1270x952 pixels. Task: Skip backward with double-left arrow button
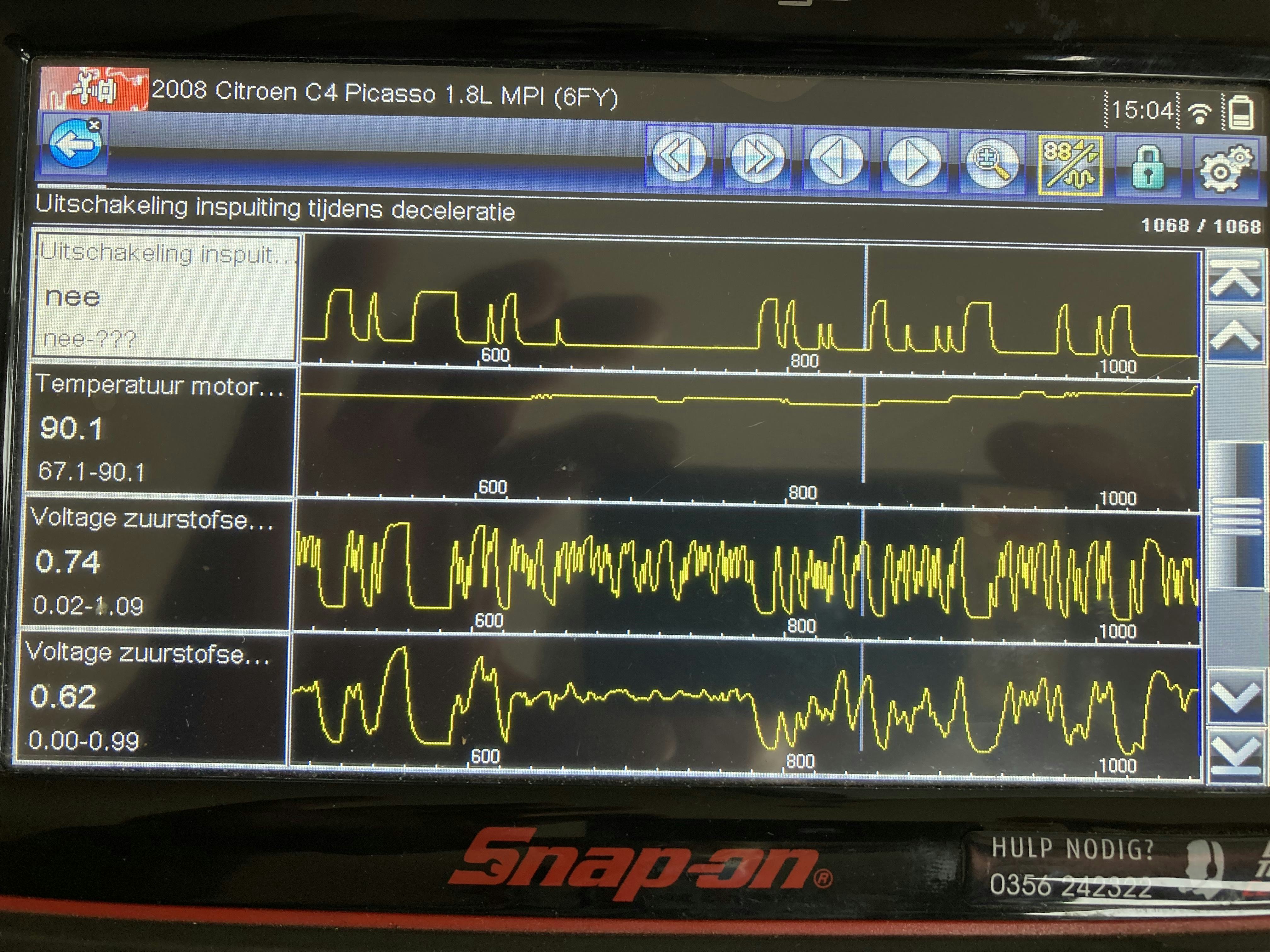[679, 157]
